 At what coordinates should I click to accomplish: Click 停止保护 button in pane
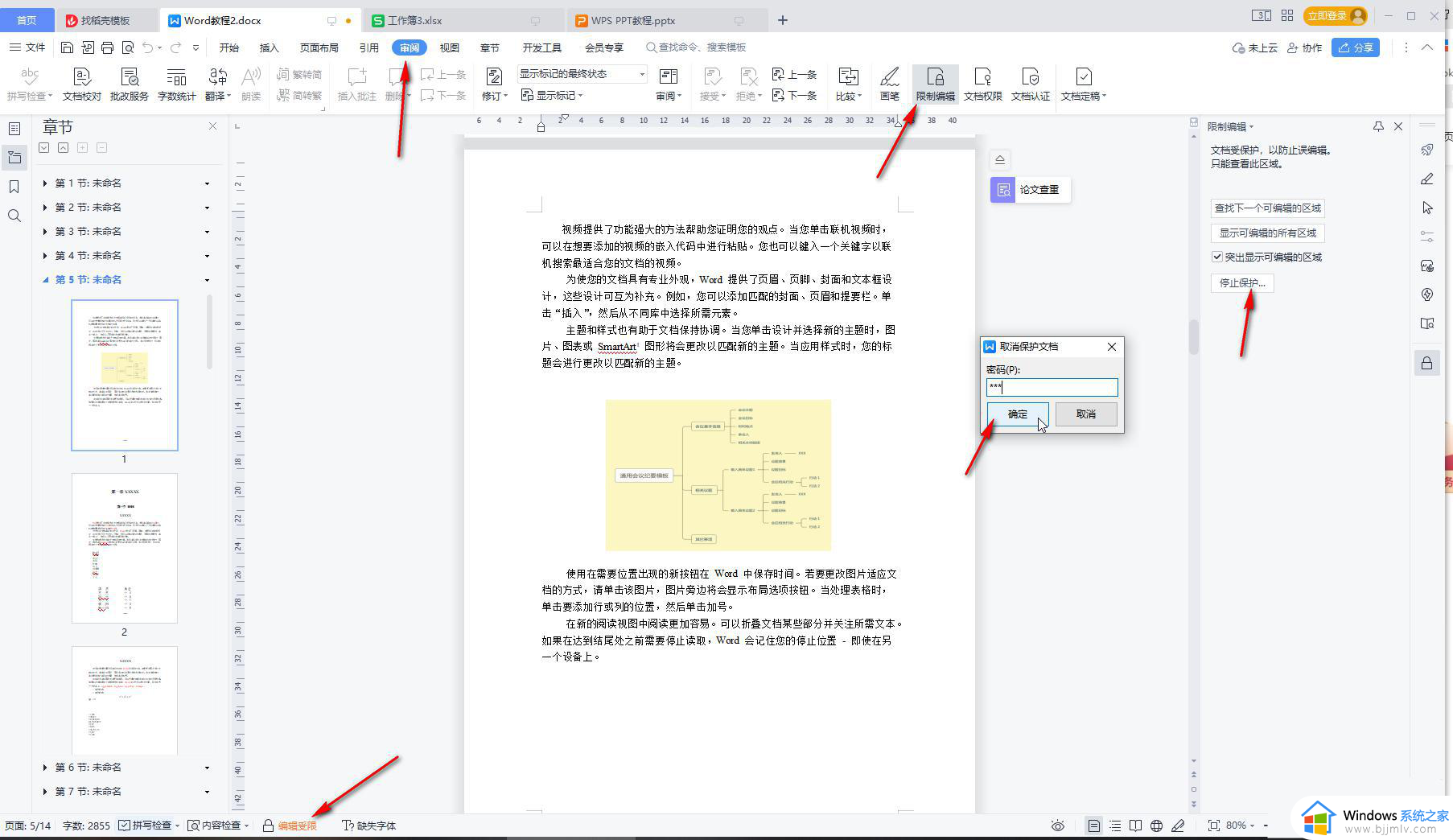click(1242, 283)
